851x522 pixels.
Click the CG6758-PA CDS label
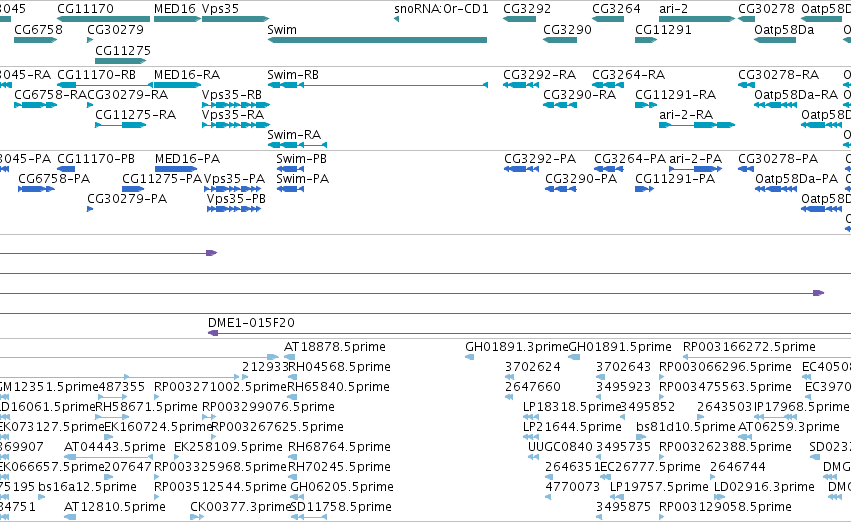(x=54, y=179)
